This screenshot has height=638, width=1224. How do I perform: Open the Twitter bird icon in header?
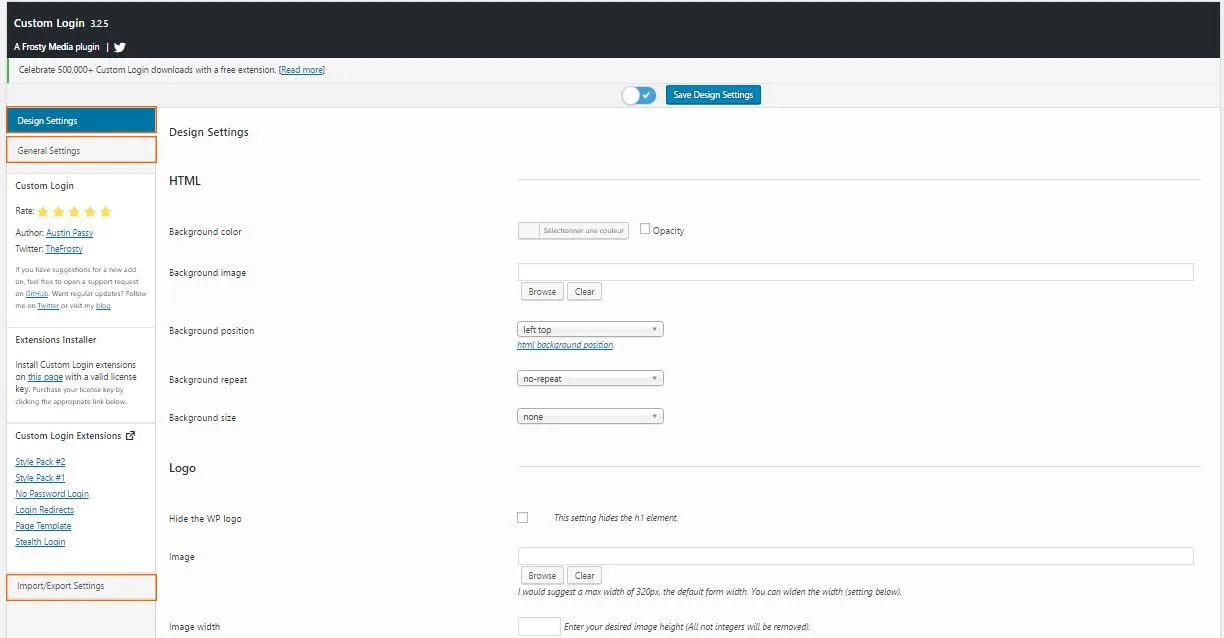pos(120,47)
